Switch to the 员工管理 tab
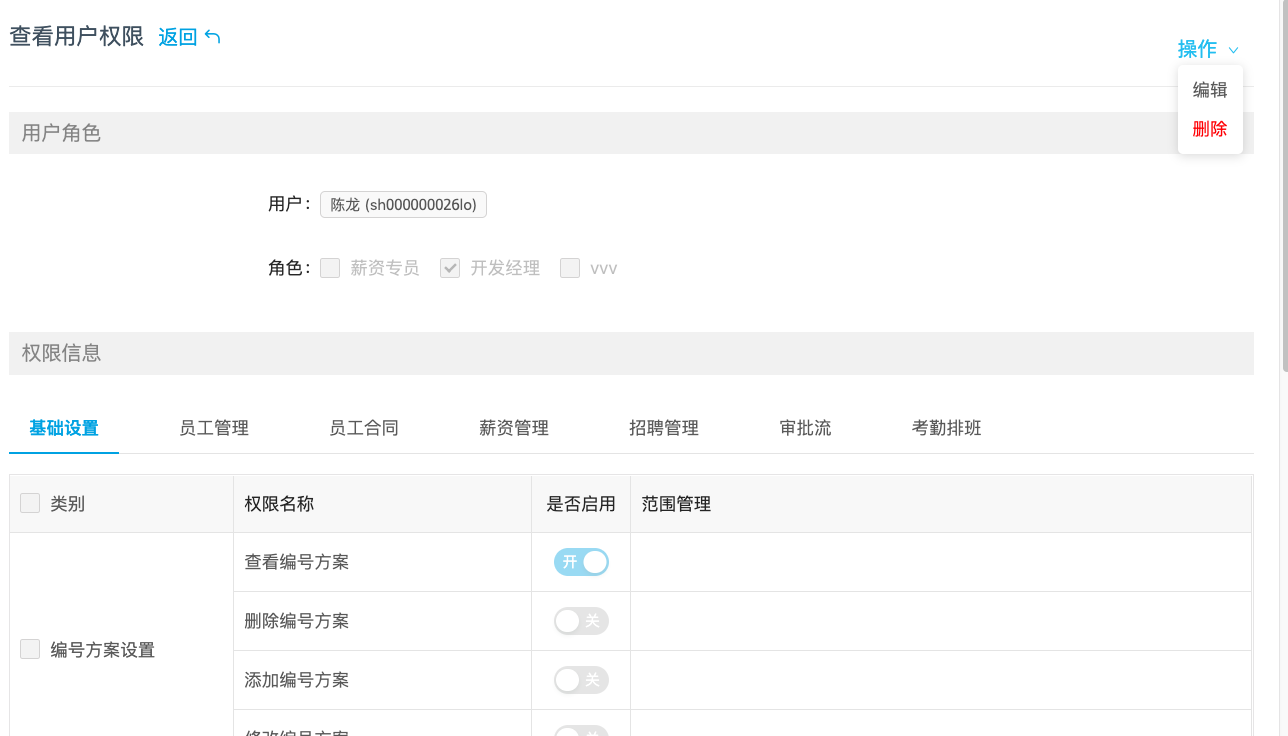 click(x=214, y=428)
